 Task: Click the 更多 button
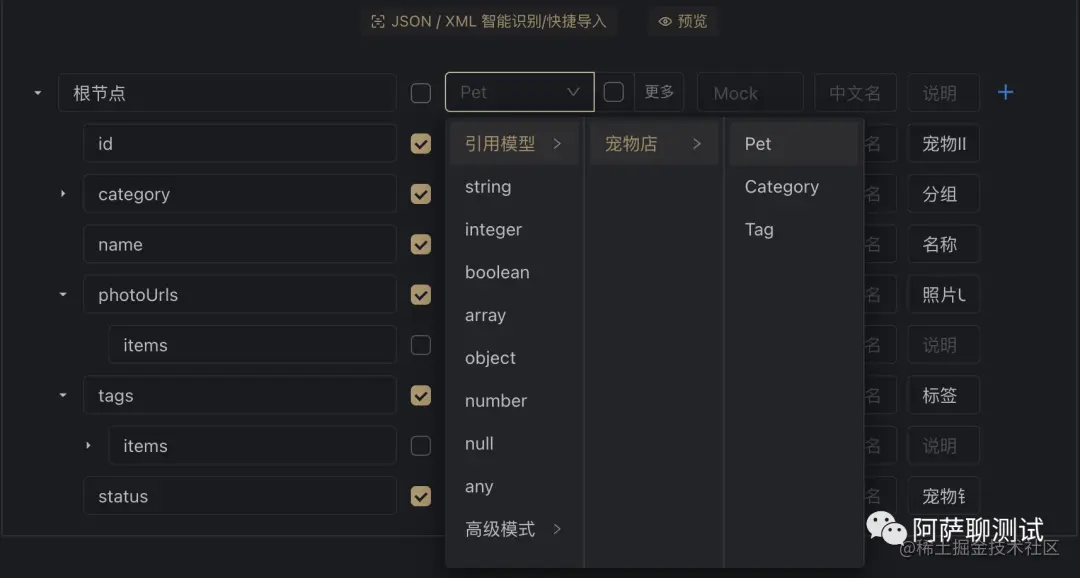click(659, 92)
